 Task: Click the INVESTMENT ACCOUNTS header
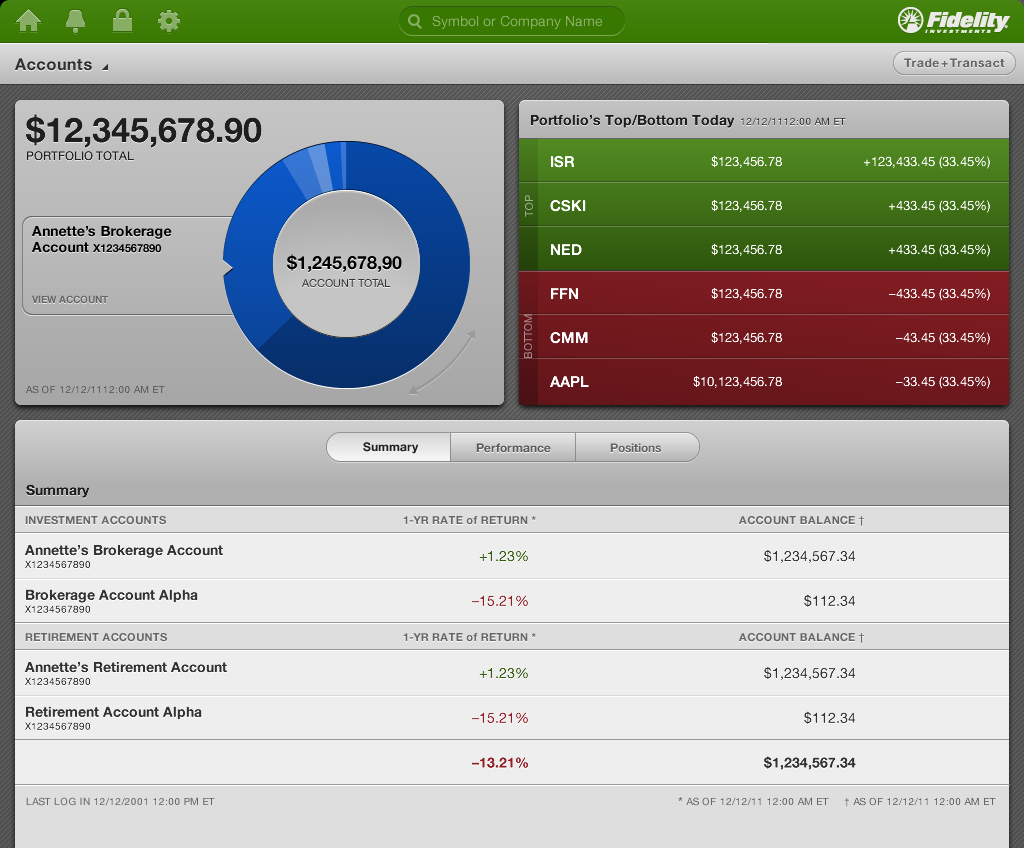(95, 520)
